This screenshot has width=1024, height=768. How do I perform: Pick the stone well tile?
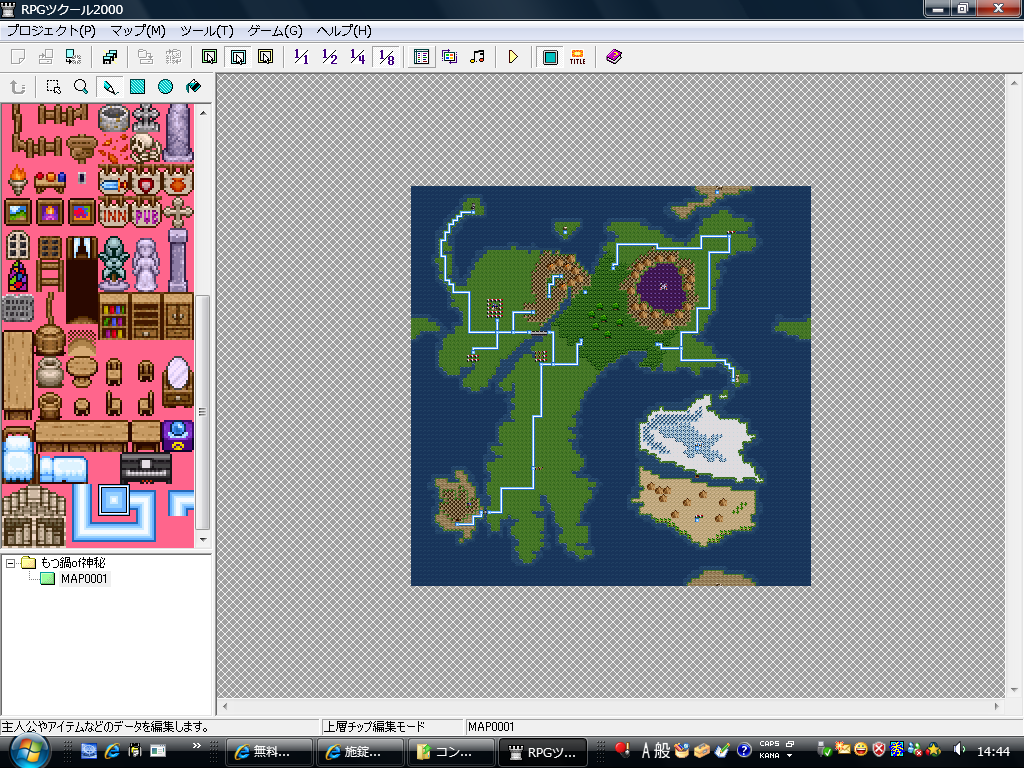[114, 118]
